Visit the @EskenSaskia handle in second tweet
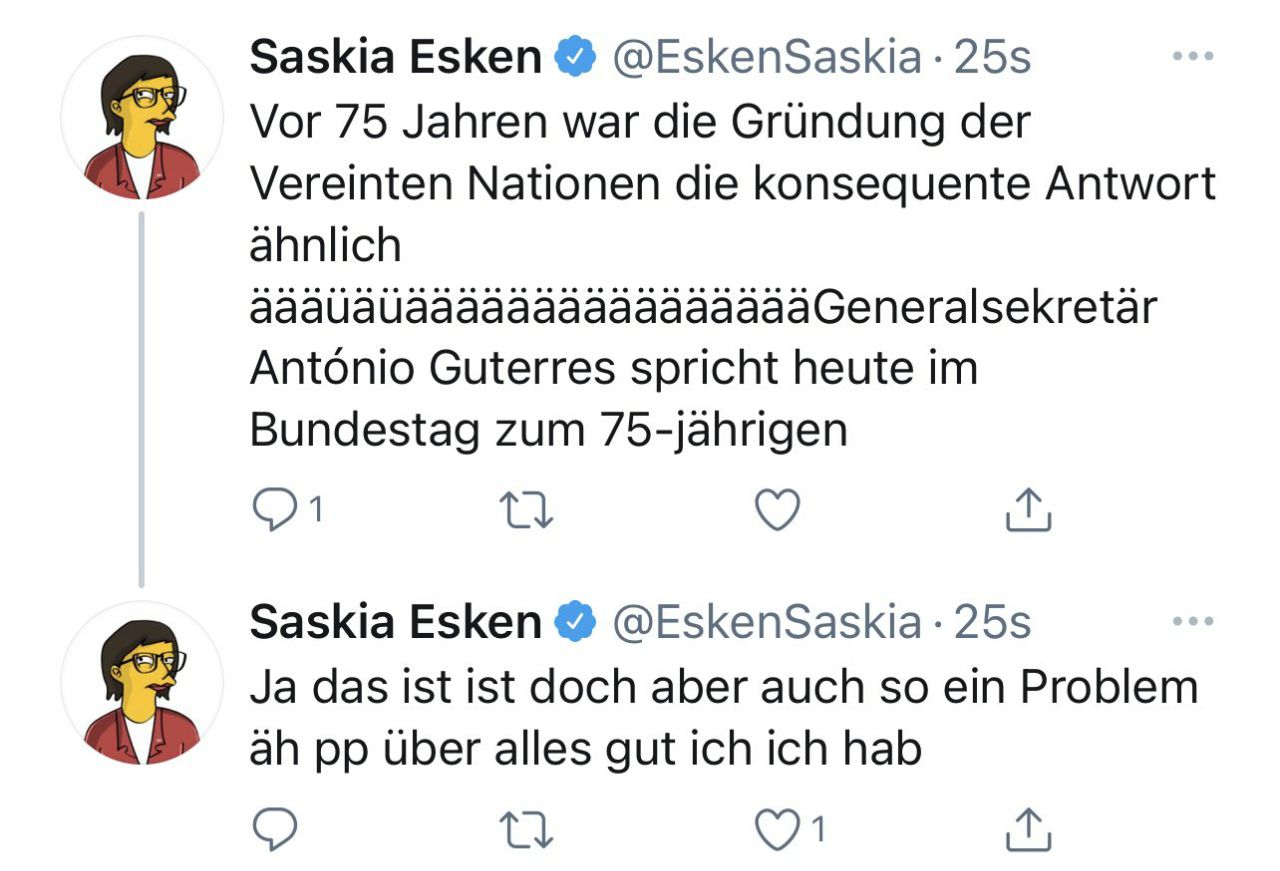The height and width of the screenshot is (871, 1280). pos(765,623)
